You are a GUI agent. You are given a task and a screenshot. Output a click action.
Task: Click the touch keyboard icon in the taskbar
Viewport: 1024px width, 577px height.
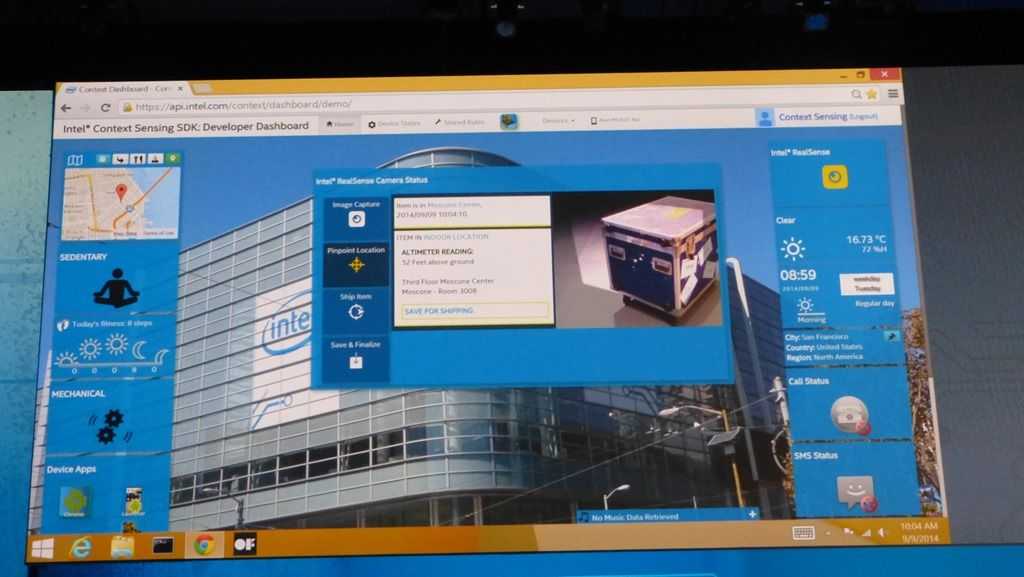(803, 533)
